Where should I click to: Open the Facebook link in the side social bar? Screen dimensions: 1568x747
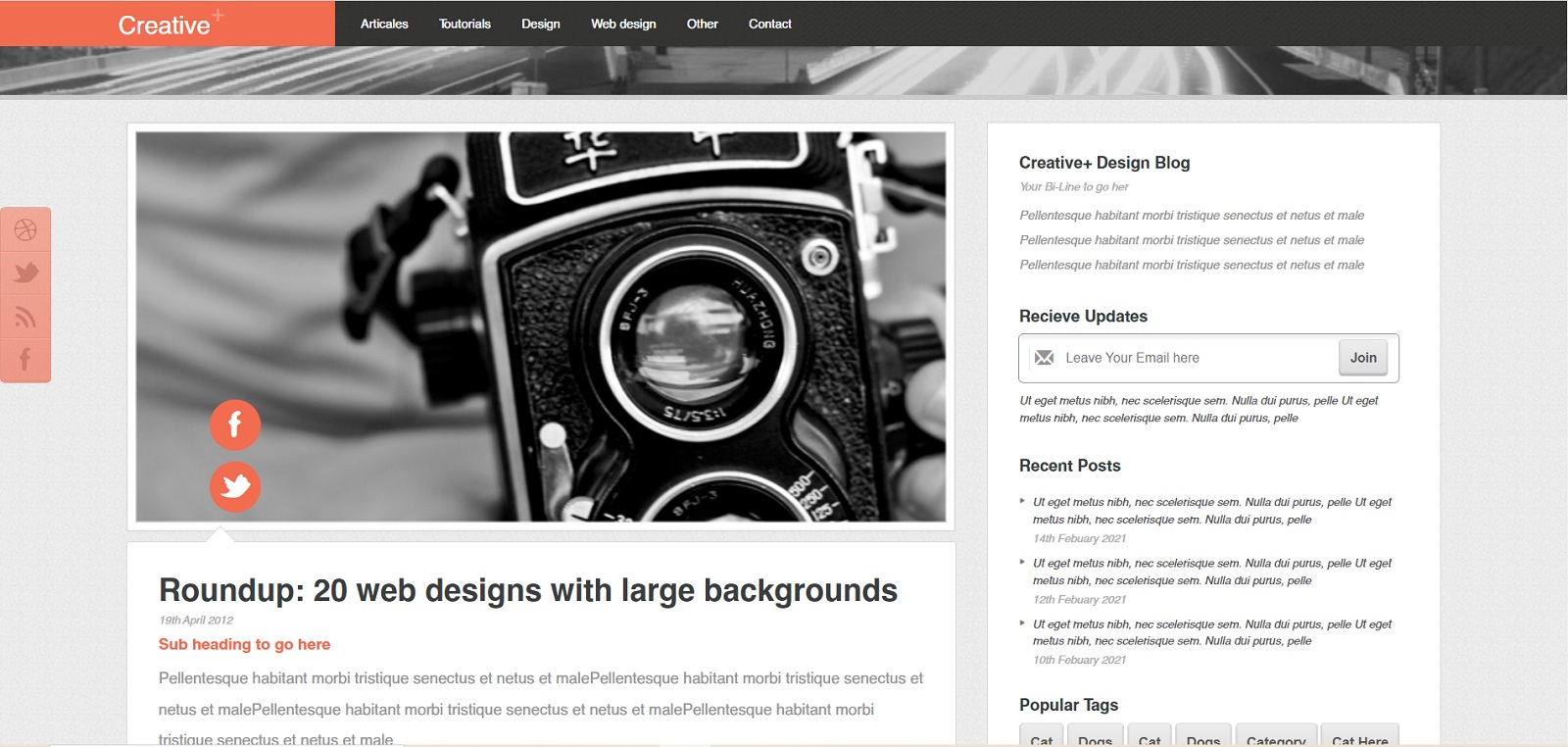pos(25,359)
